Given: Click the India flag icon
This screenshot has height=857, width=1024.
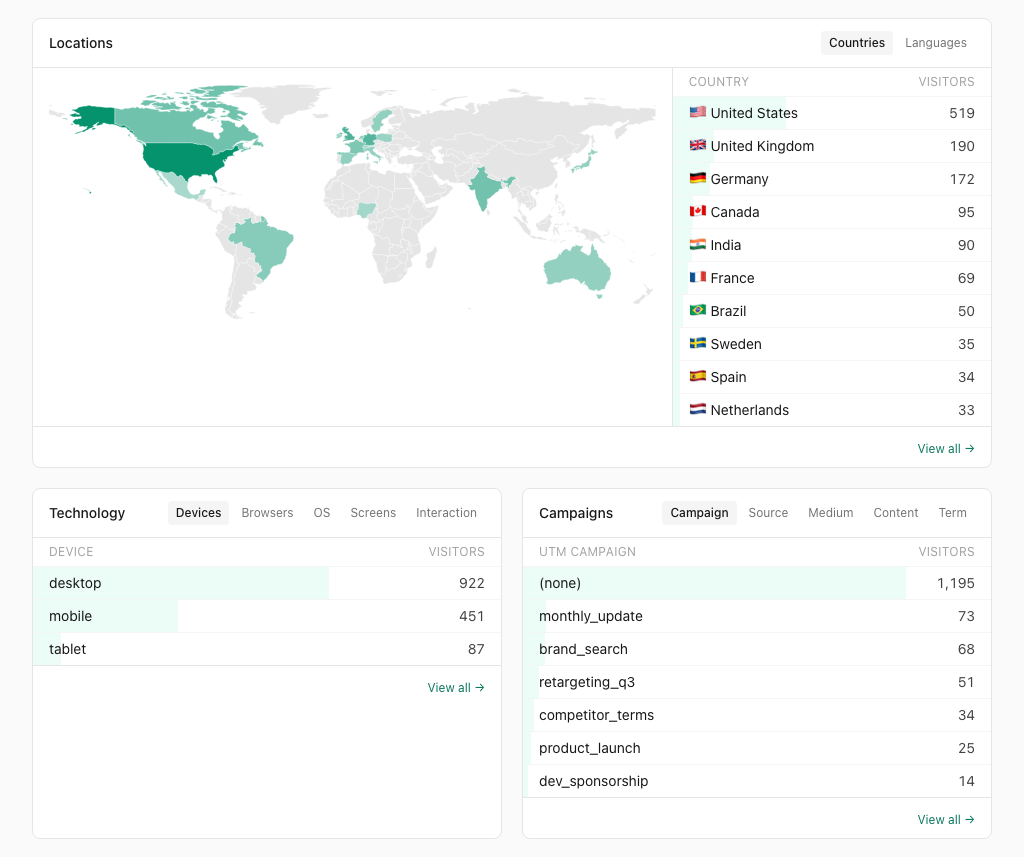Looking at the screenshot, I should pyautogui.click(x=697, y=244).
